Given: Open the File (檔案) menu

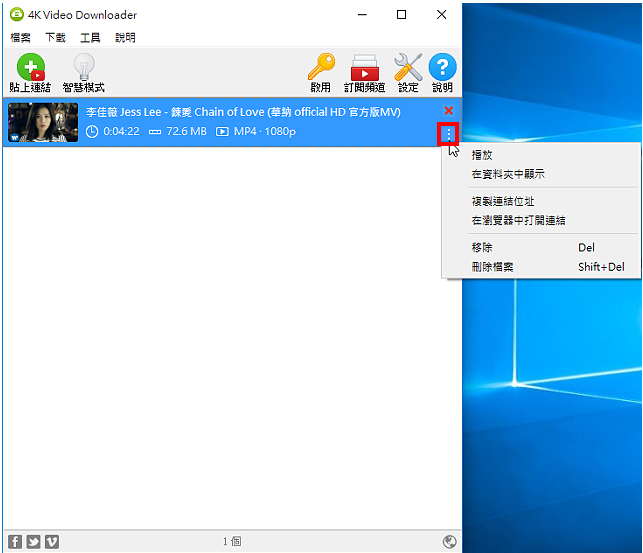Looking at the screenshot, I should (20, 38).
